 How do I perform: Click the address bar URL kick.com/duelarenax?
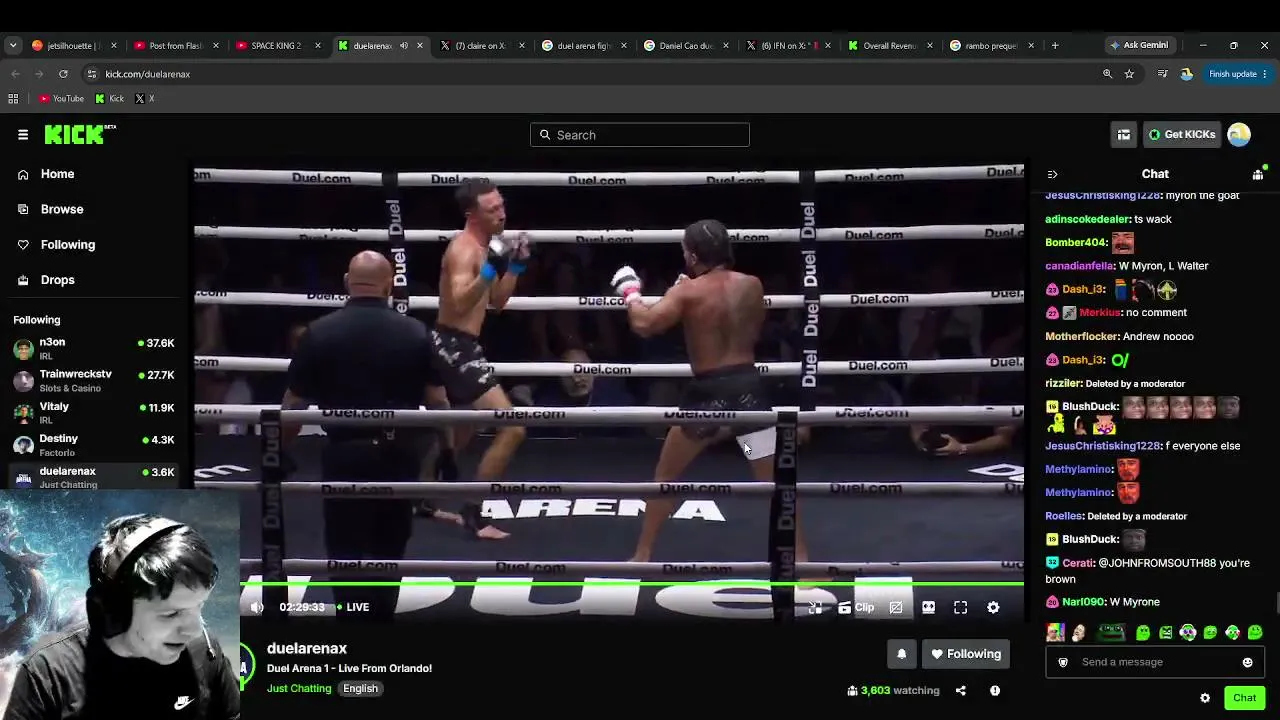coord(148,74)
